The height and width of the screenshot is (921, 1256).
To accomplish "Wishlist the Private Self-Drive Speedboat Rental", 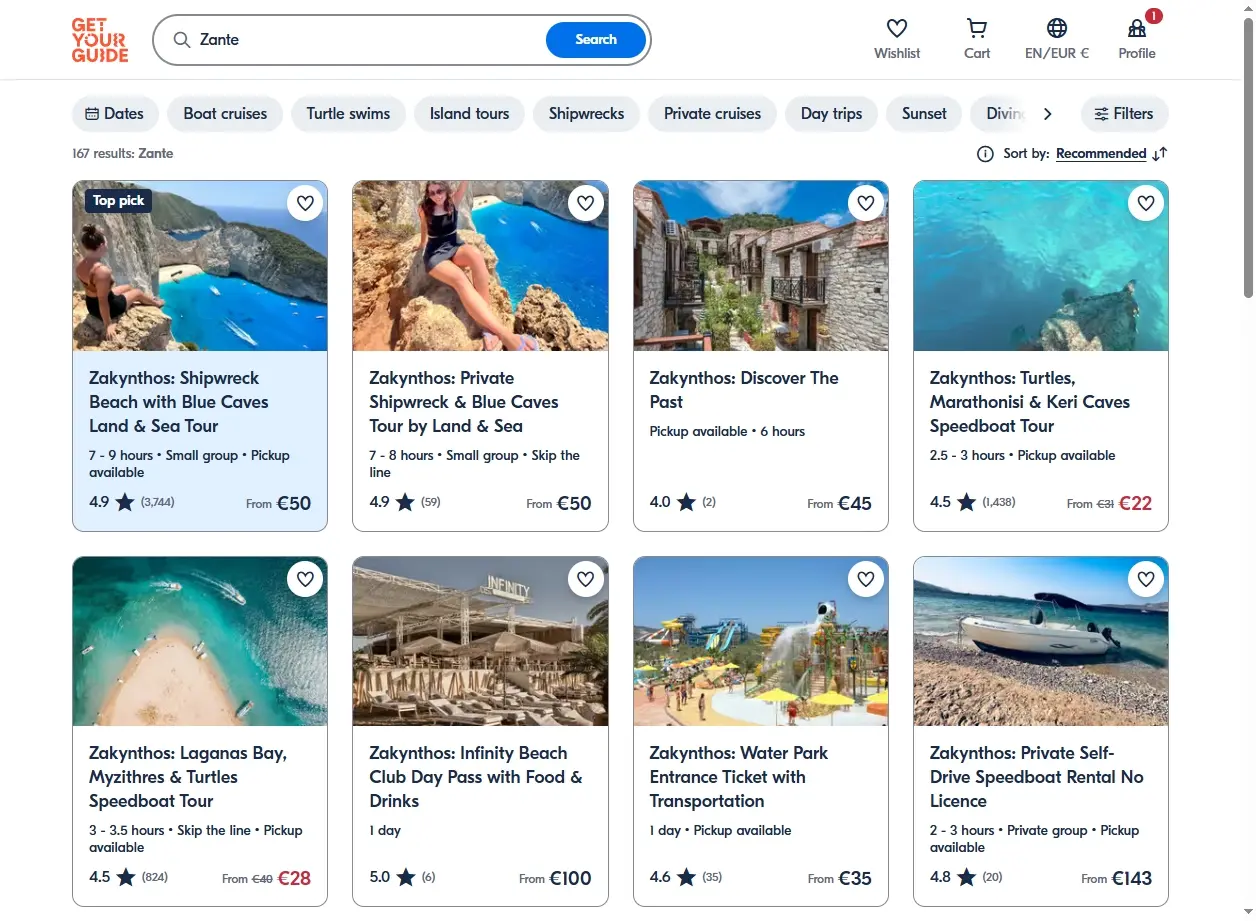I will point(1146,579).
